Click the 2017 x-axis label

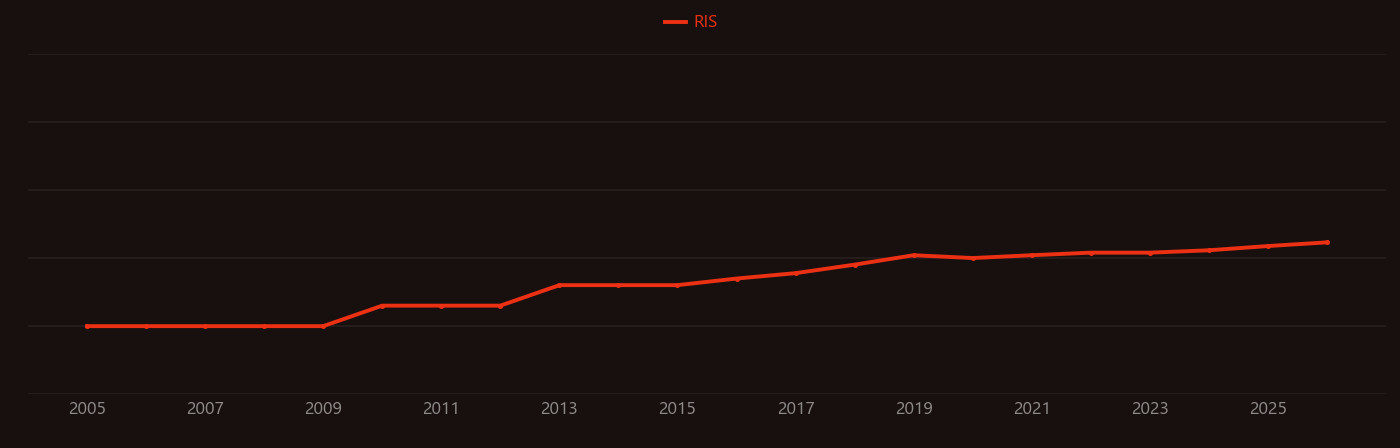pos(796,409)
